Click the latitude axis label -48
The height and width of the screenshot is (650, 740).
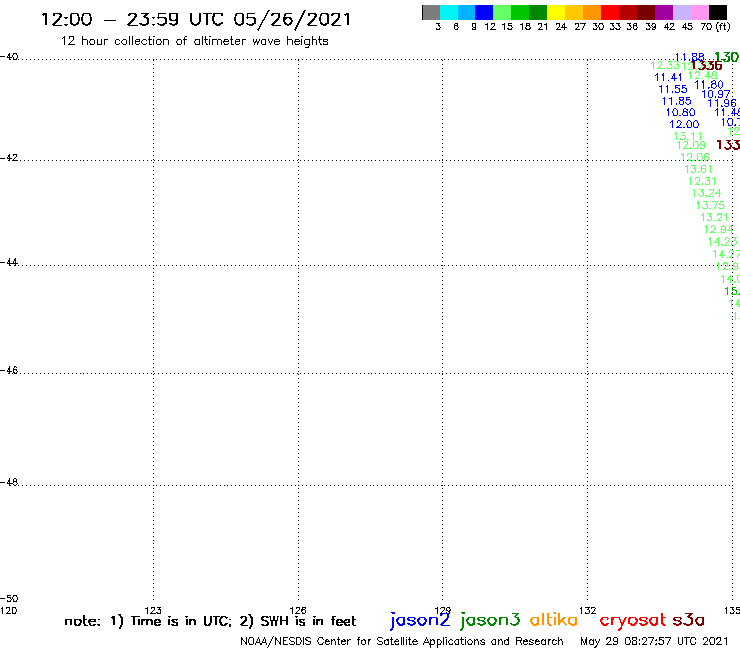coord(9,482)
